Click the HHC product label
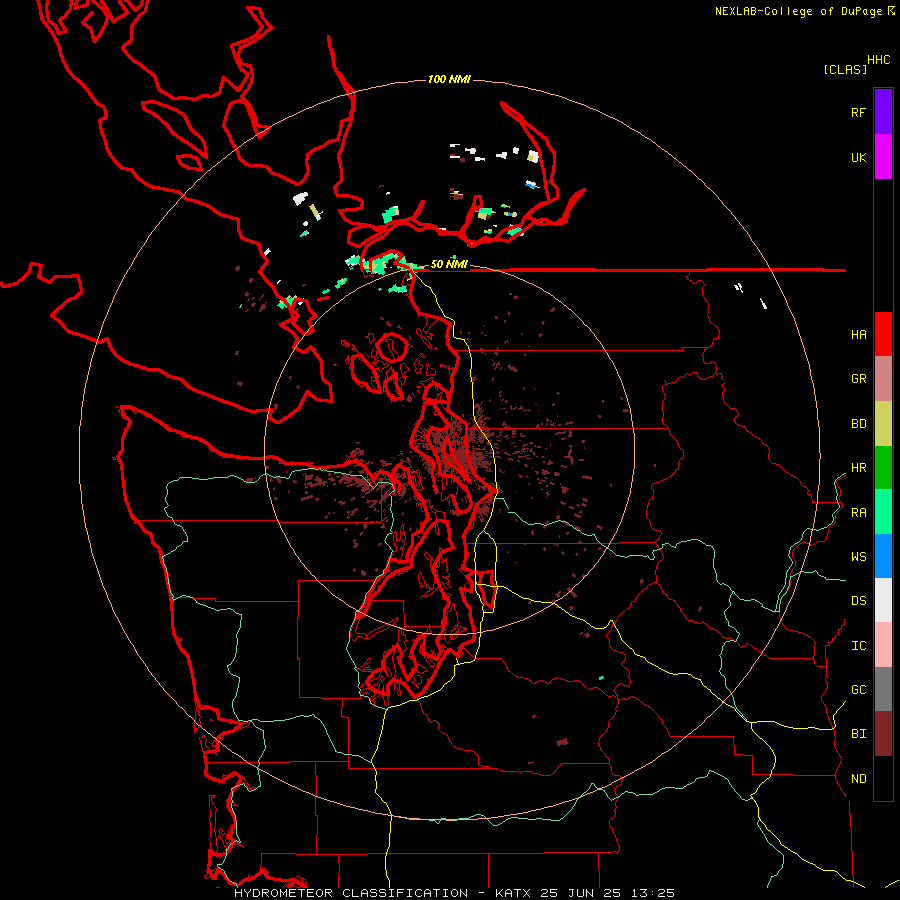This screenshot has width=900, height=900. coord(879,60)
